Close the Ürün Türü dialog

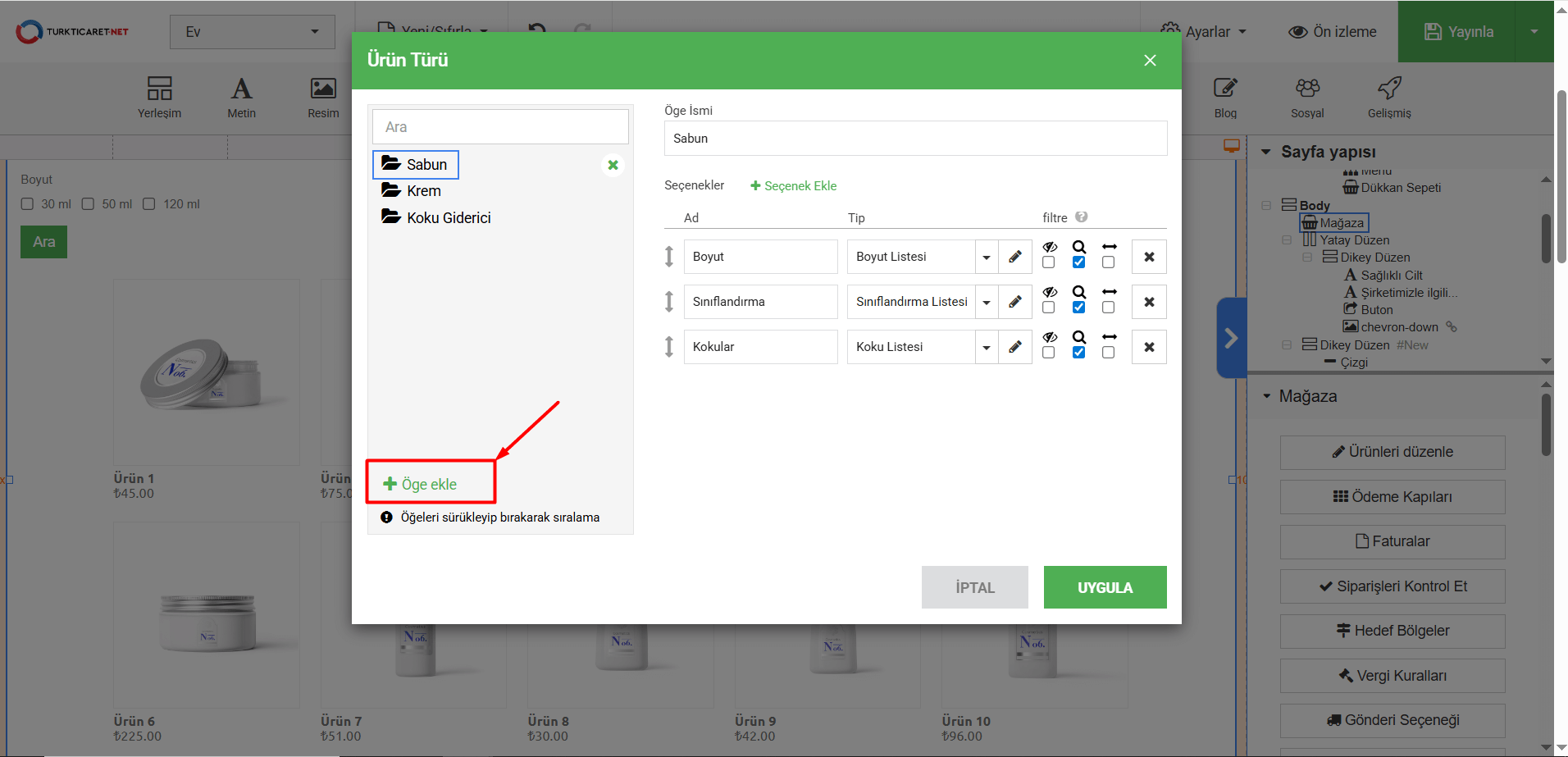pos(1150,61)
